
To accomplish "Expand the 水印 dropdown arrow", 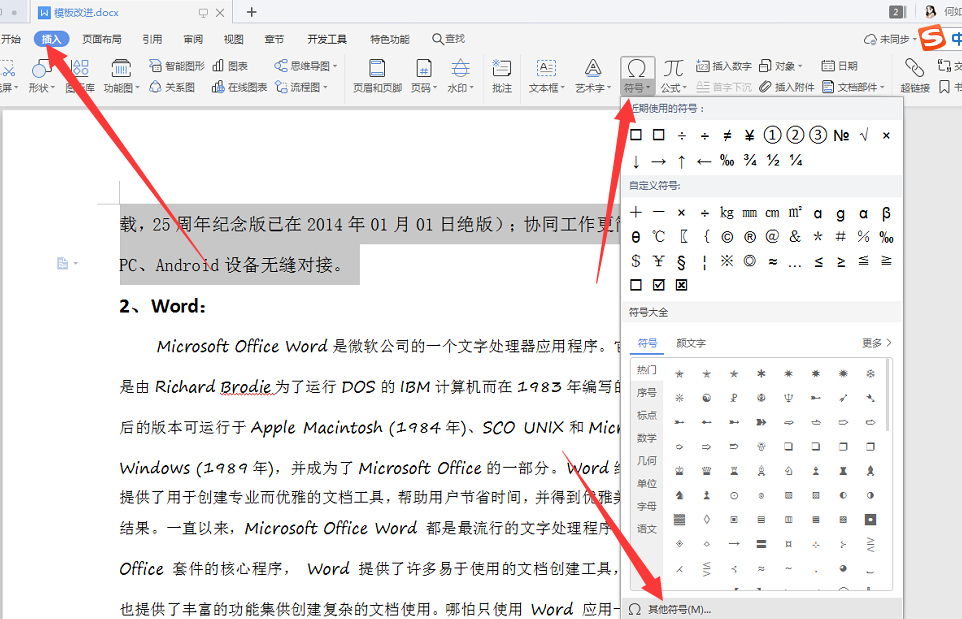I will click(472, 88).
